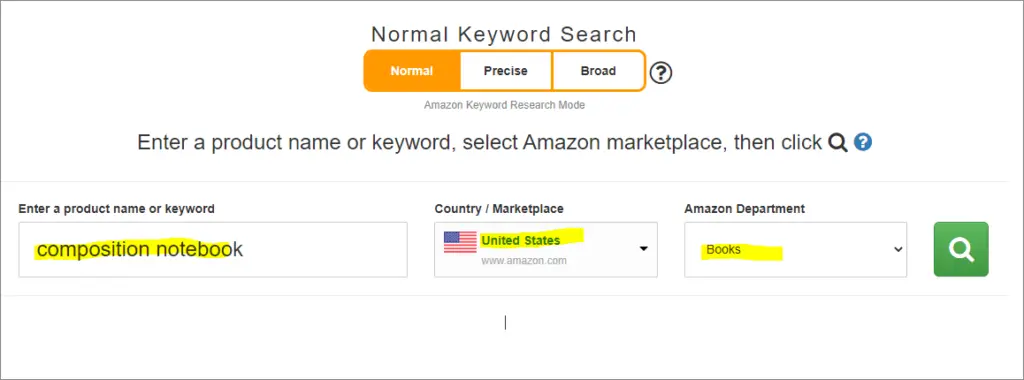This screenshot has width=1024, height=380.
Task: Click the highlighted Books option text
Action: [723, 249]
